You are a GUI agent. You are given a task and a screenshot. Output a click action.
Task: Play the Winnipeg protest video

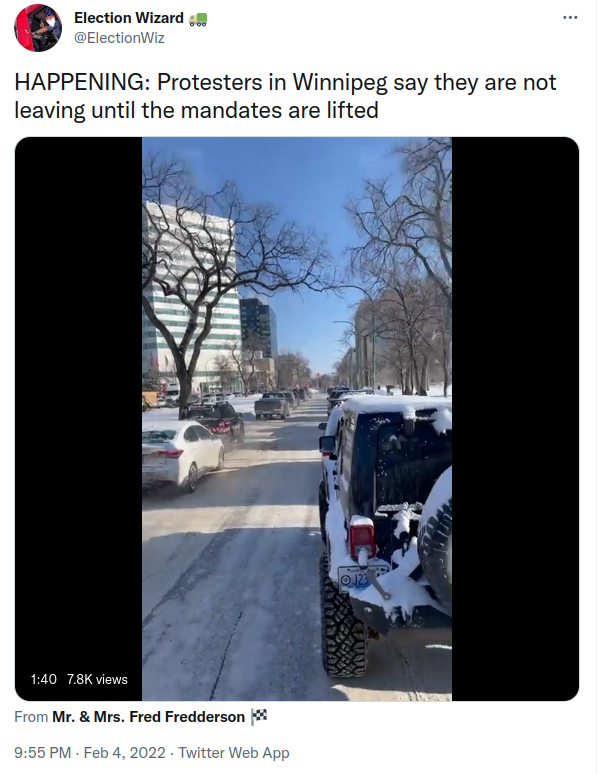(x=297, y=419)
